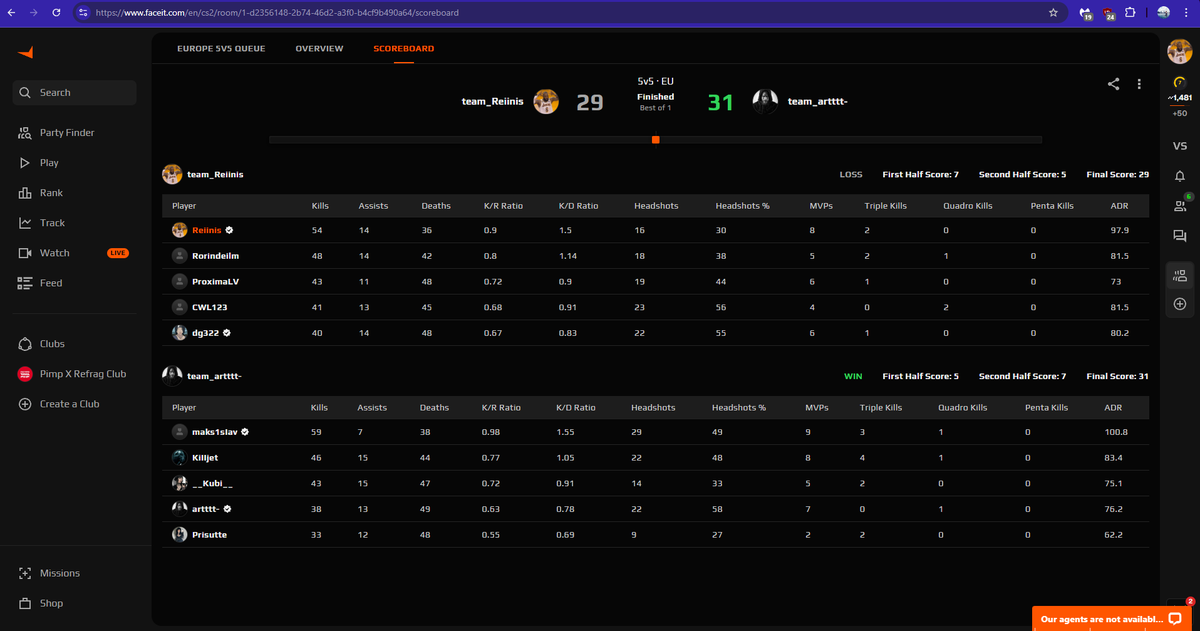The image size is (1200, 631).
Task: Open the party members panel icon
Action: [x=1180, y=275]
